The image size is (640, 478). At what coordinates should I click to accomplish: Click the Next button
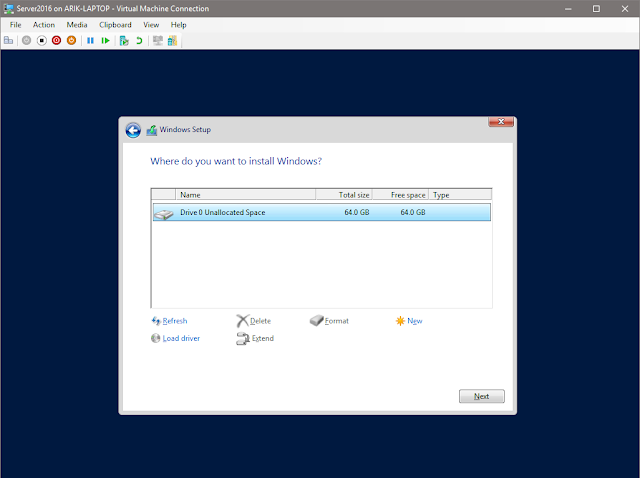tap(482, 396)
